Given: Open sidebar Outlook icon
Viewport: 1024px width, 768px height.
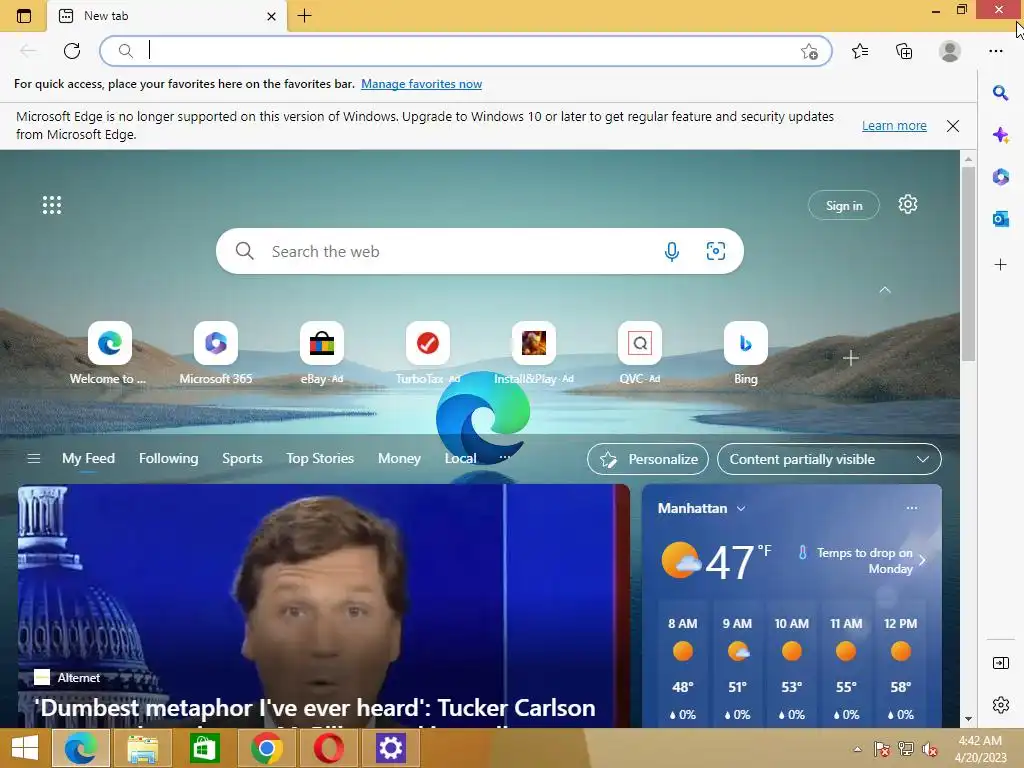Looking at the screenshot, I should coord(1000,219).
